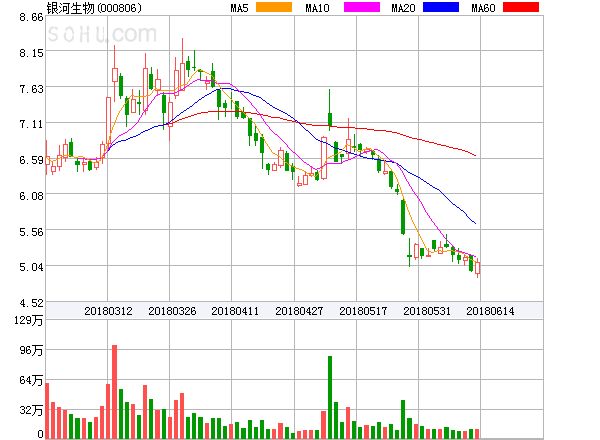
Task: Click the MA10 legend label
Action: point(317,8)
